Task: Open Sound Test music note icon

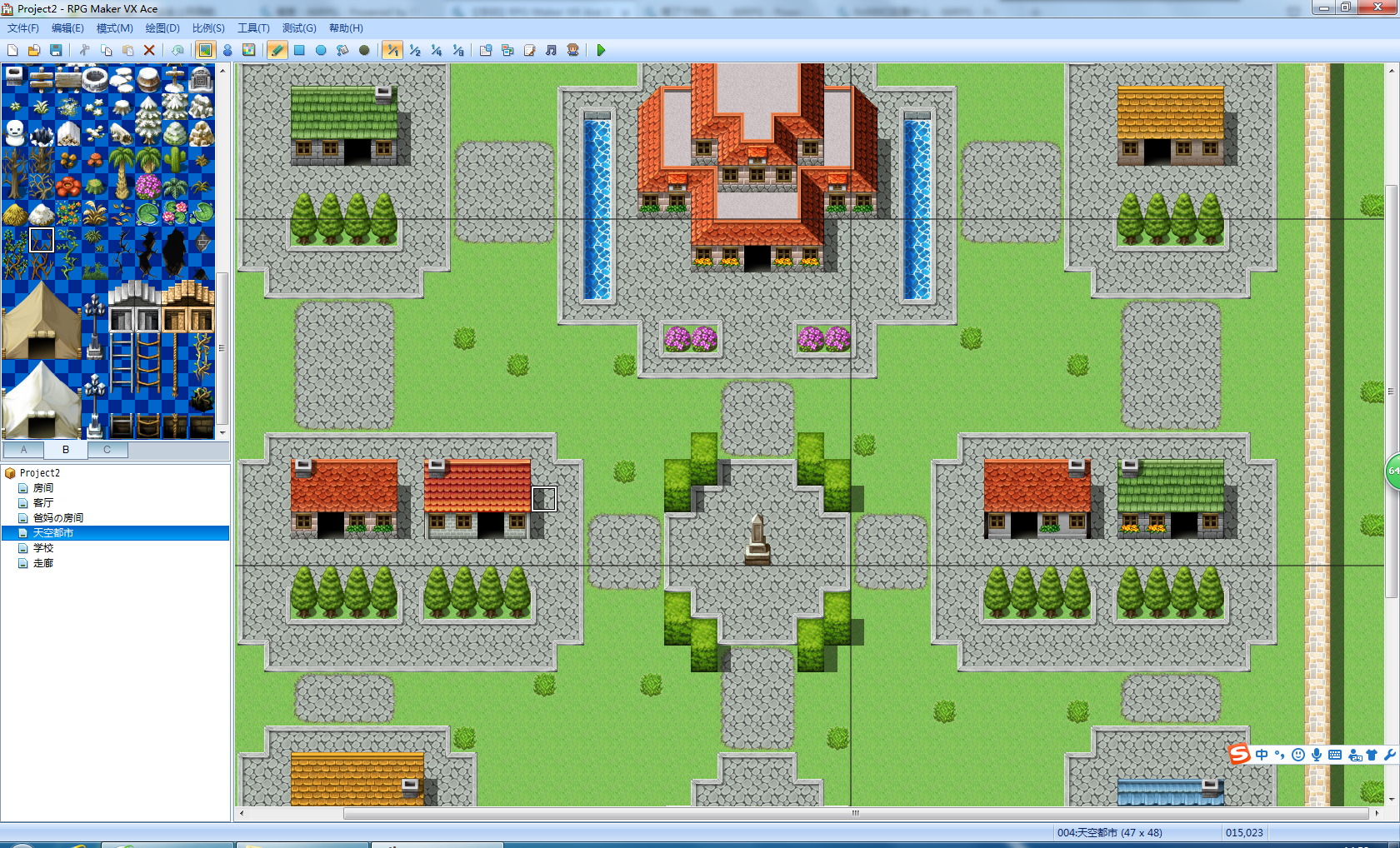Action: 551,51
